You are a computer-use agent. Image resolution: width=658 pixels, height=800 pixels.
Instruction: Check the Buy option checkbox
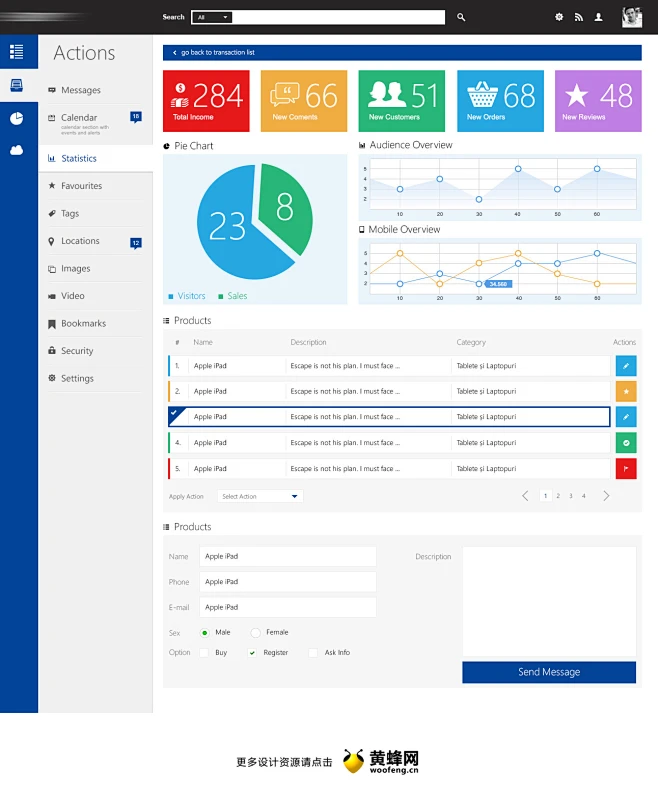pos(204,653)
